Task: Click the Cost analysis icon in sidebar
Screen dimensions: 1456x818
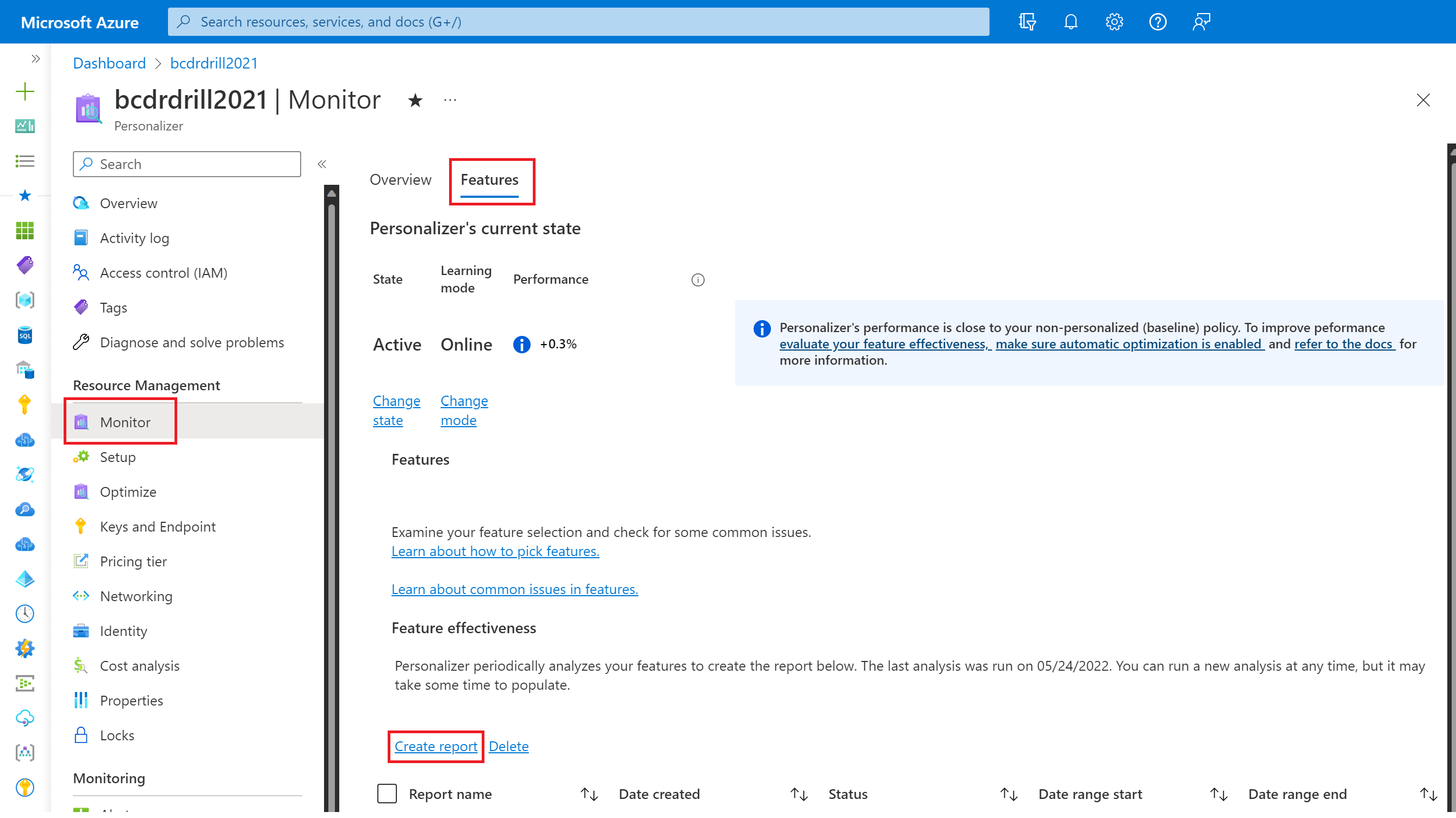Action: click(x=82, y=665)
